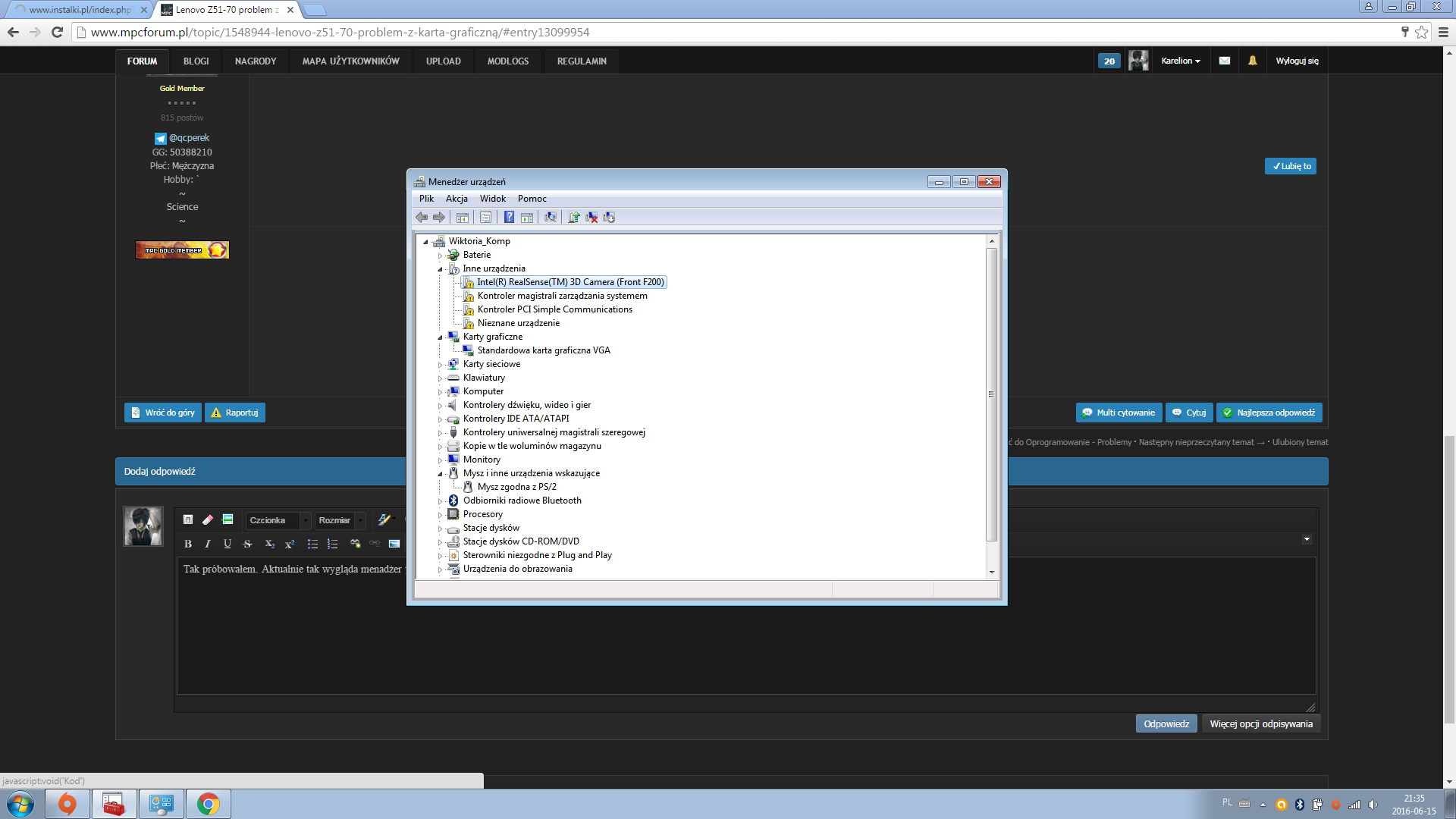Toggle the editor light switch mode icon
This screenshot has width=1456, height=819.
coord(188,520)
